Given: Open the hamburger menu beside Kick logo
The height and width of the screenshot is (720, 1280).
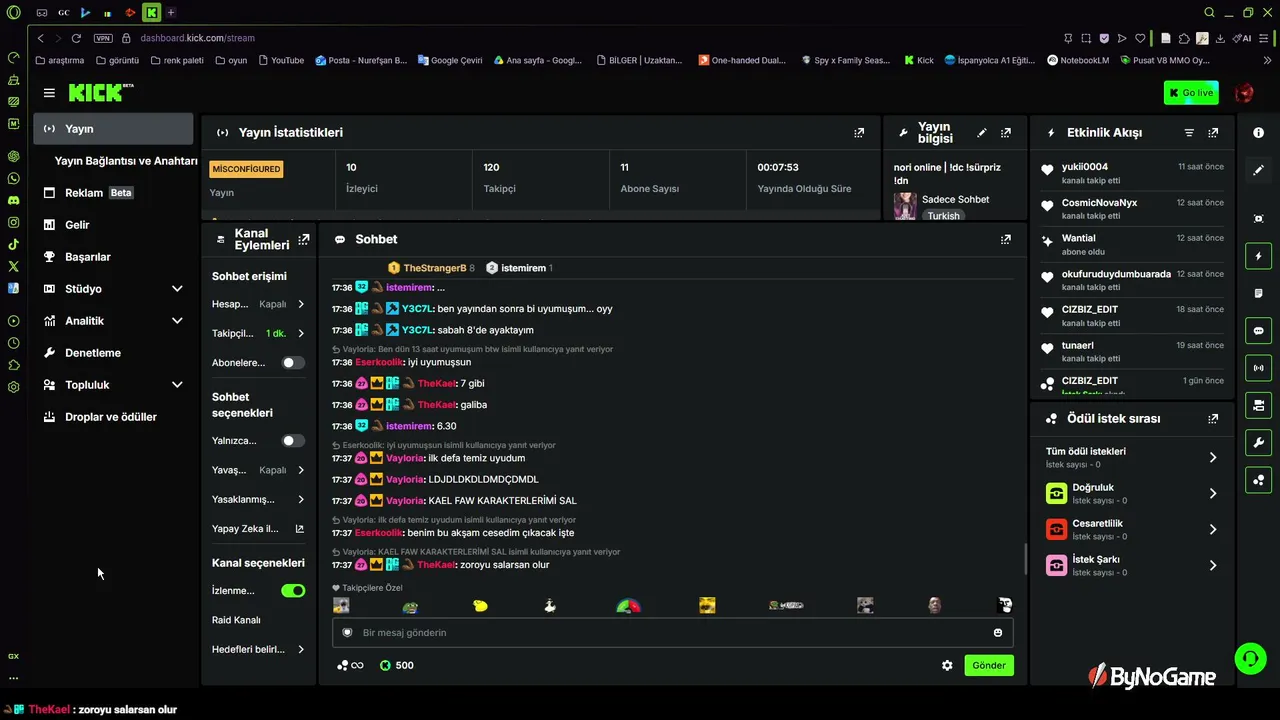Looking at the screenshot, I should 49,93.
